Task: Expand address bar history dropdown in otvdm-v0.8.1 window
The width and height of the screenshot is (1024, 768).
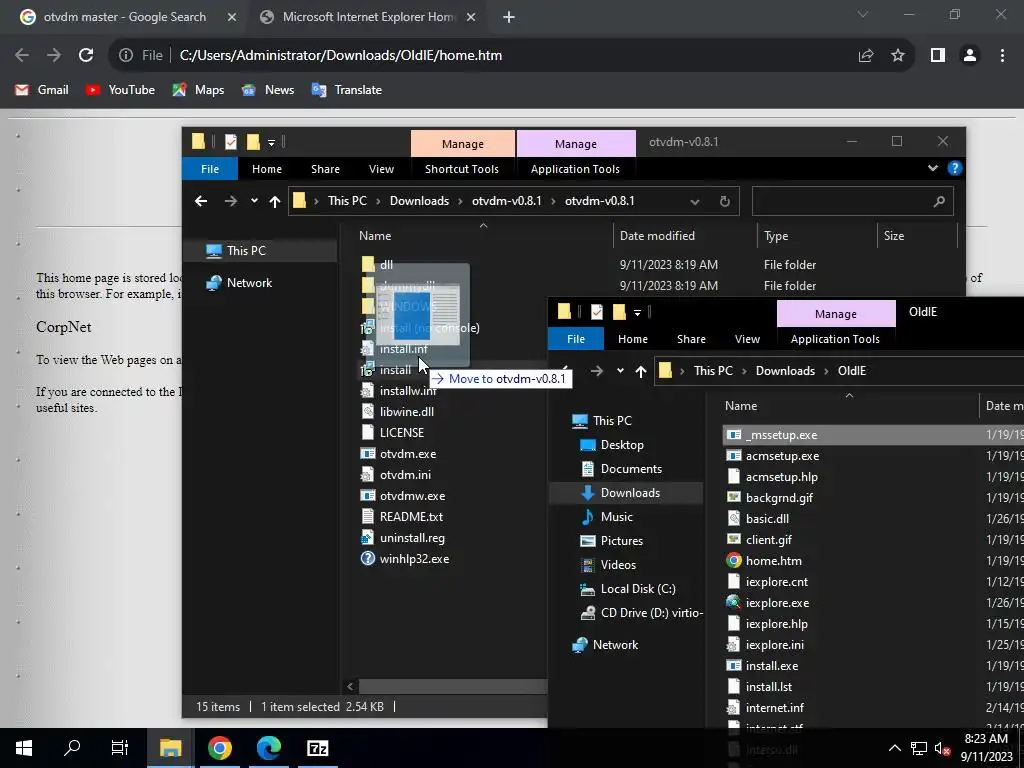Action: pyautogui.click(x=695, y=201)
